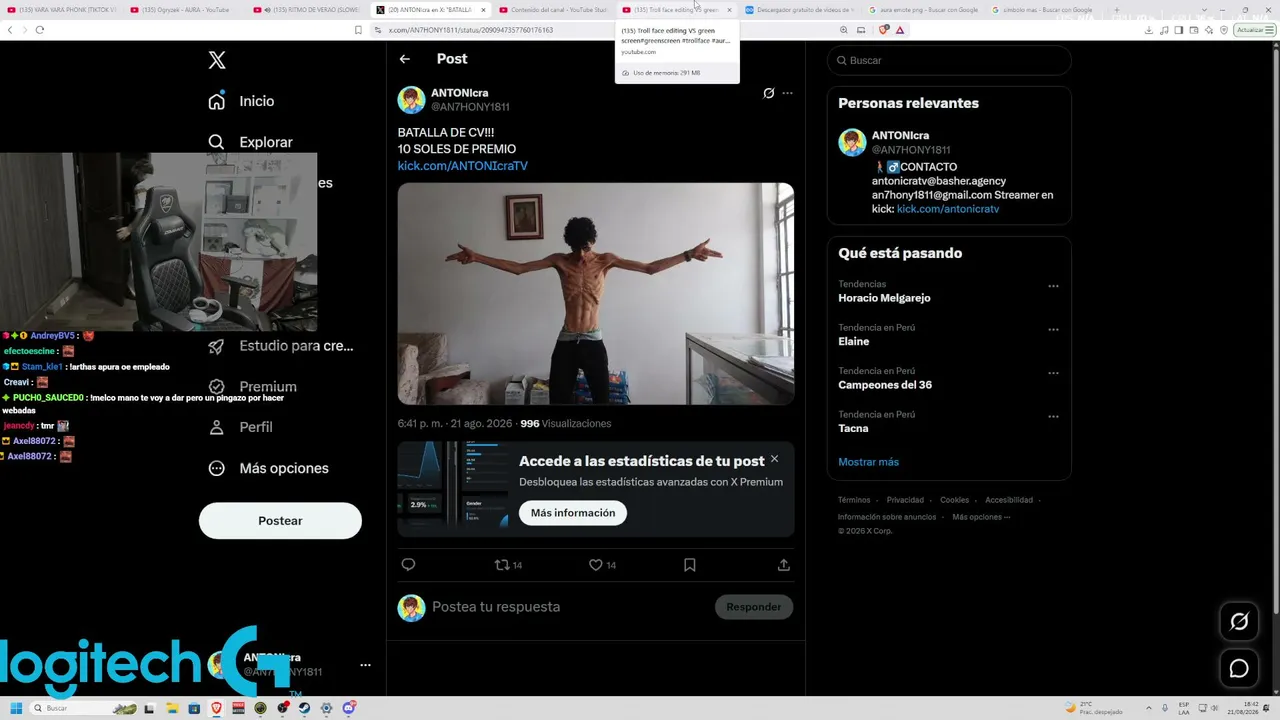Open the account switcher three-dot menu

click(365, 665)
